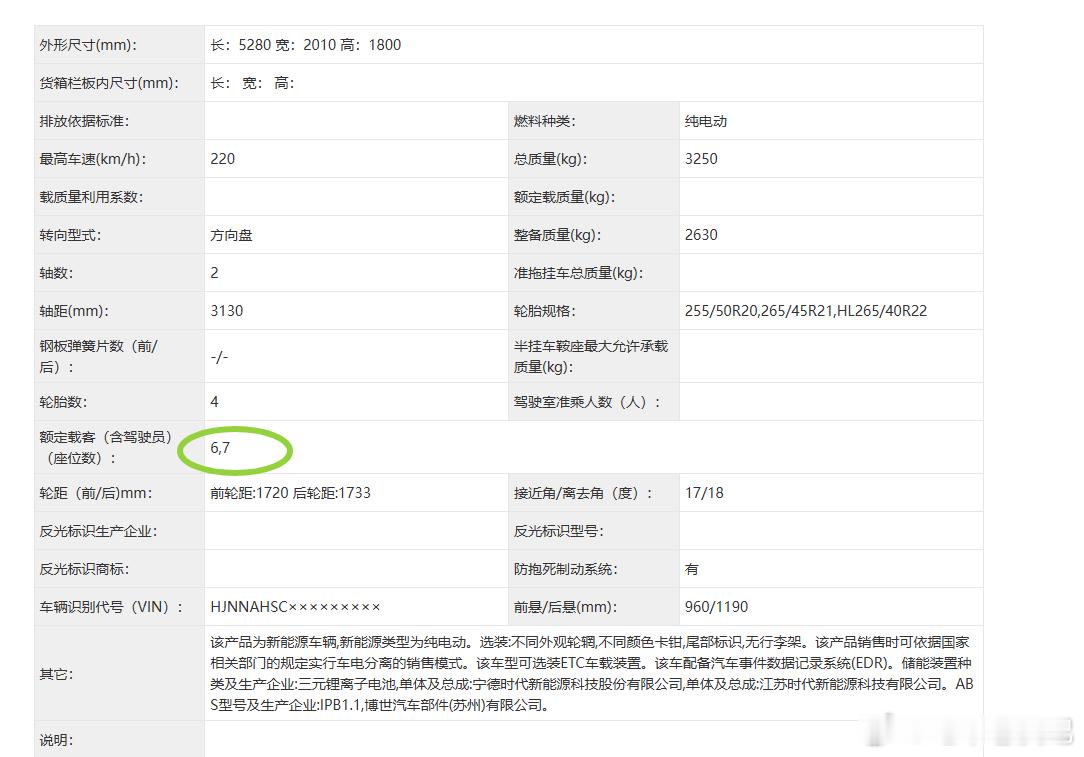Select the top speed value 220
The width and height of the screenshot is (1084, 757).
tap(223, 159)
